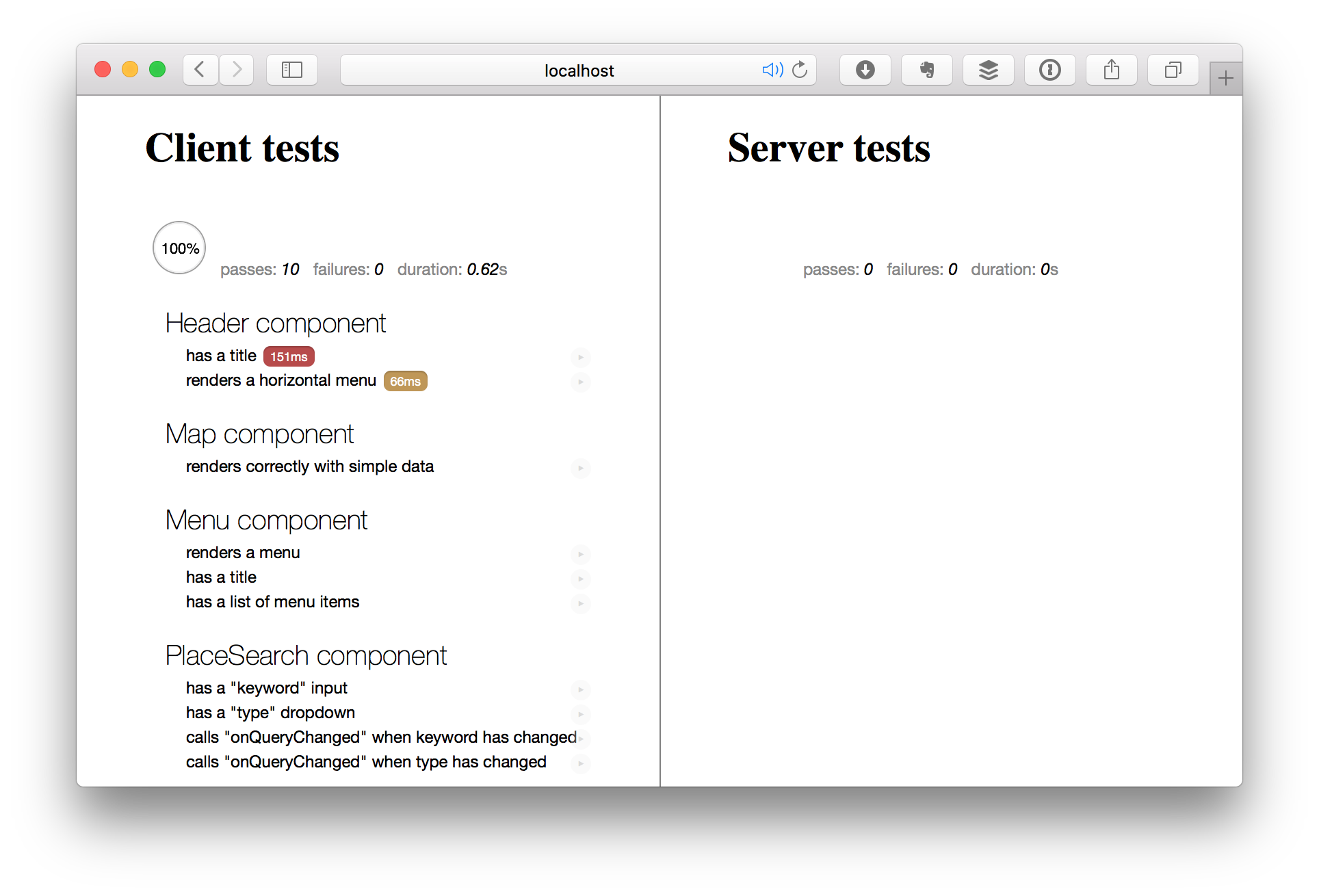The image size is (1319, 896).
Task: Reload the localhost page
Action: click(800, 70)
